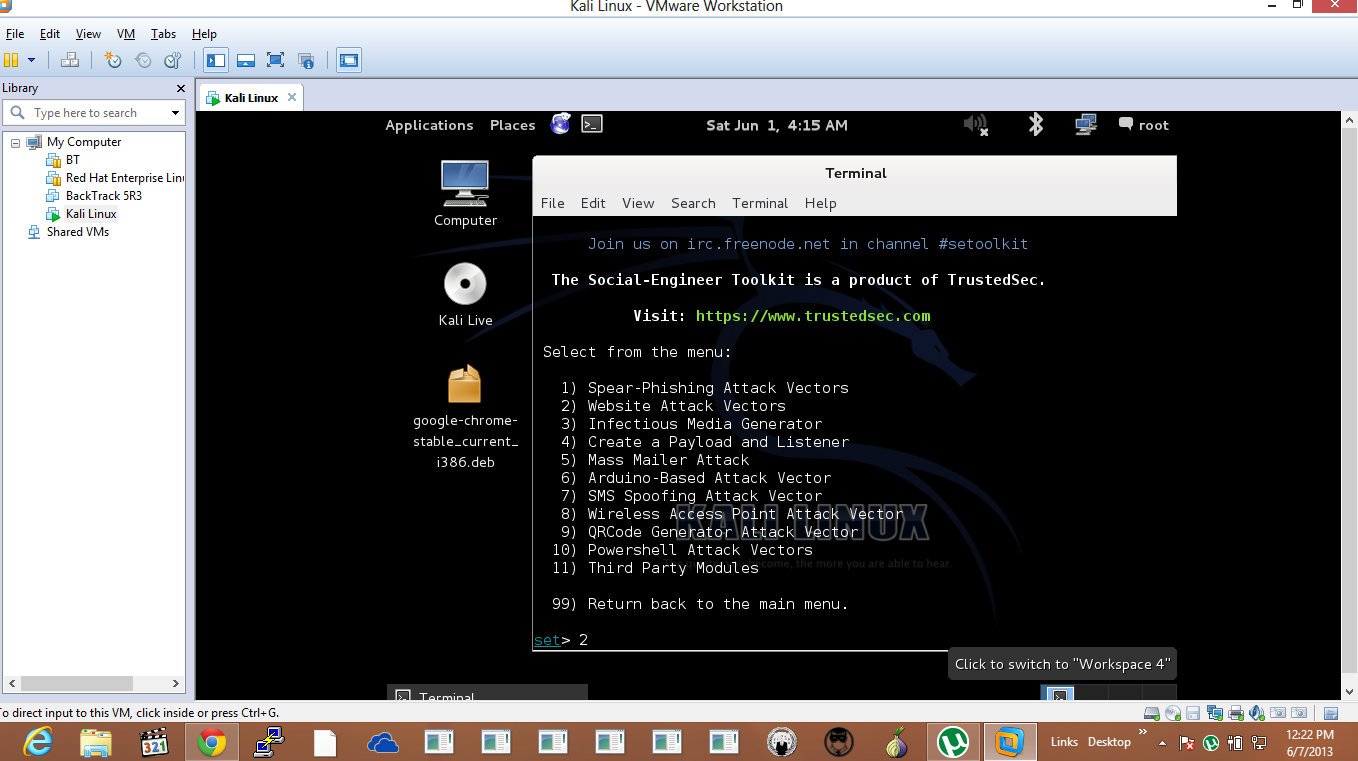Viewport: 1358px width, 761px height.
Task: Open the Library search filter dropdown arrow
Action: click(x=176, y=113)
